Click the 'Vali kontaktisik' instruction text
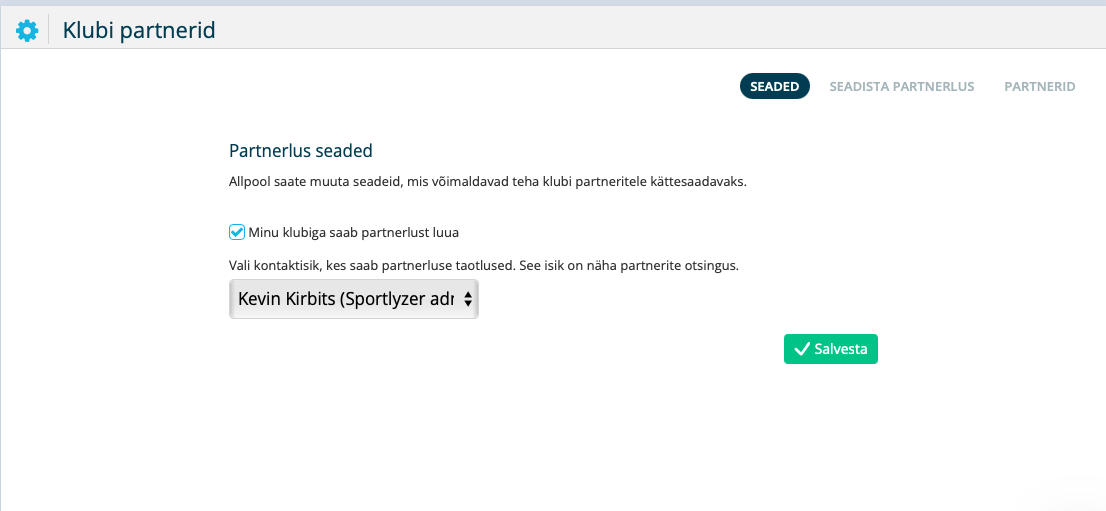Image resolution: width=1106 pixels, height=511 pixels. (484, 266)
